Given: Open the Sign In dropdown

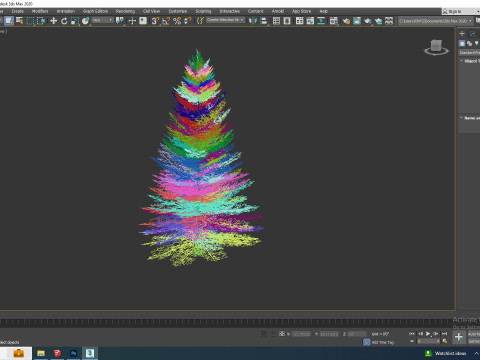Looking at the screenshot, I should tap(461, 11).
